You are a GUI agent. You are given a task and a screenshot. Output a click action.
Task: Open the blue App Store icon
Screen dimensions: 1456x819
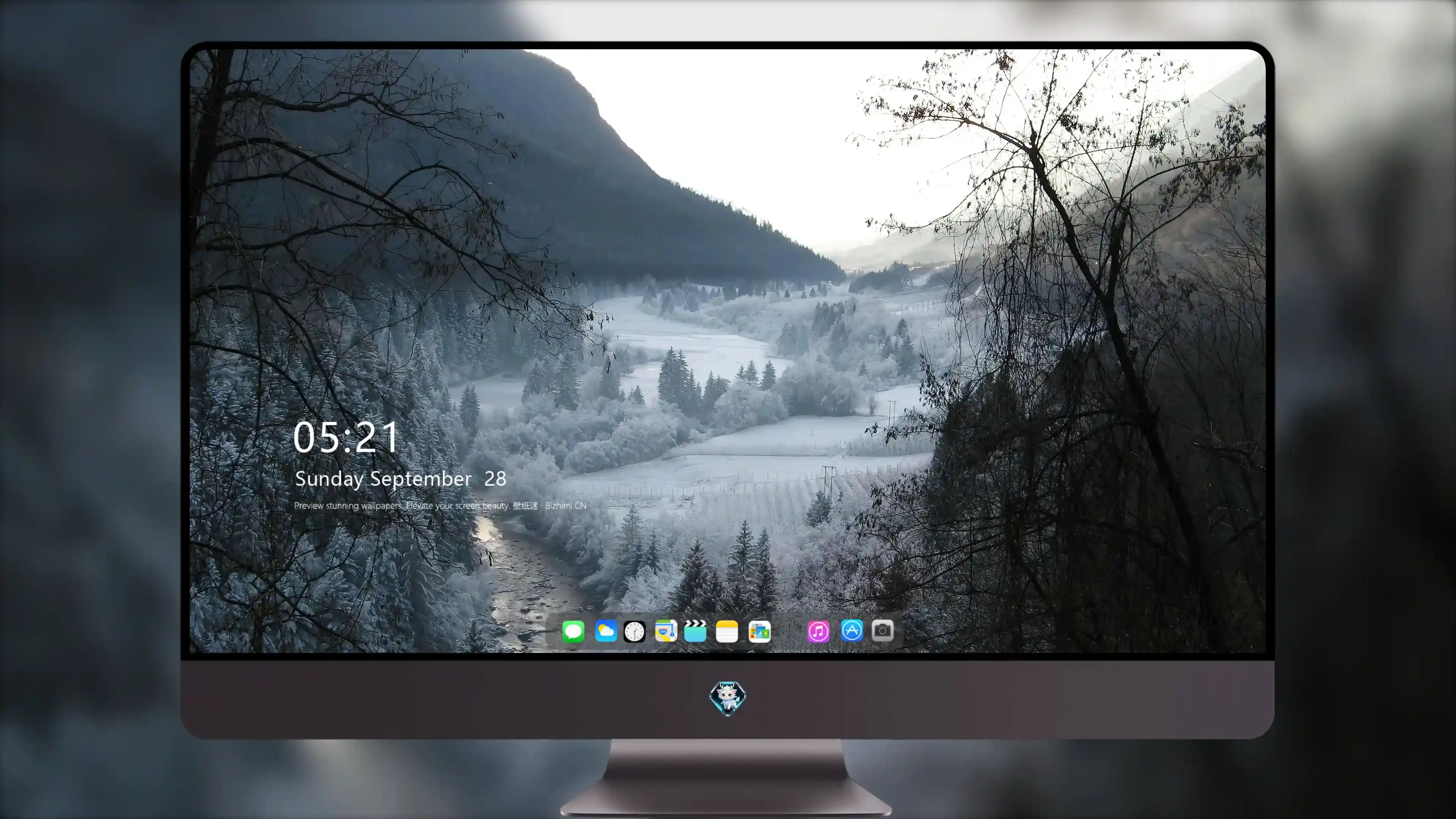(x=852, y=630)
